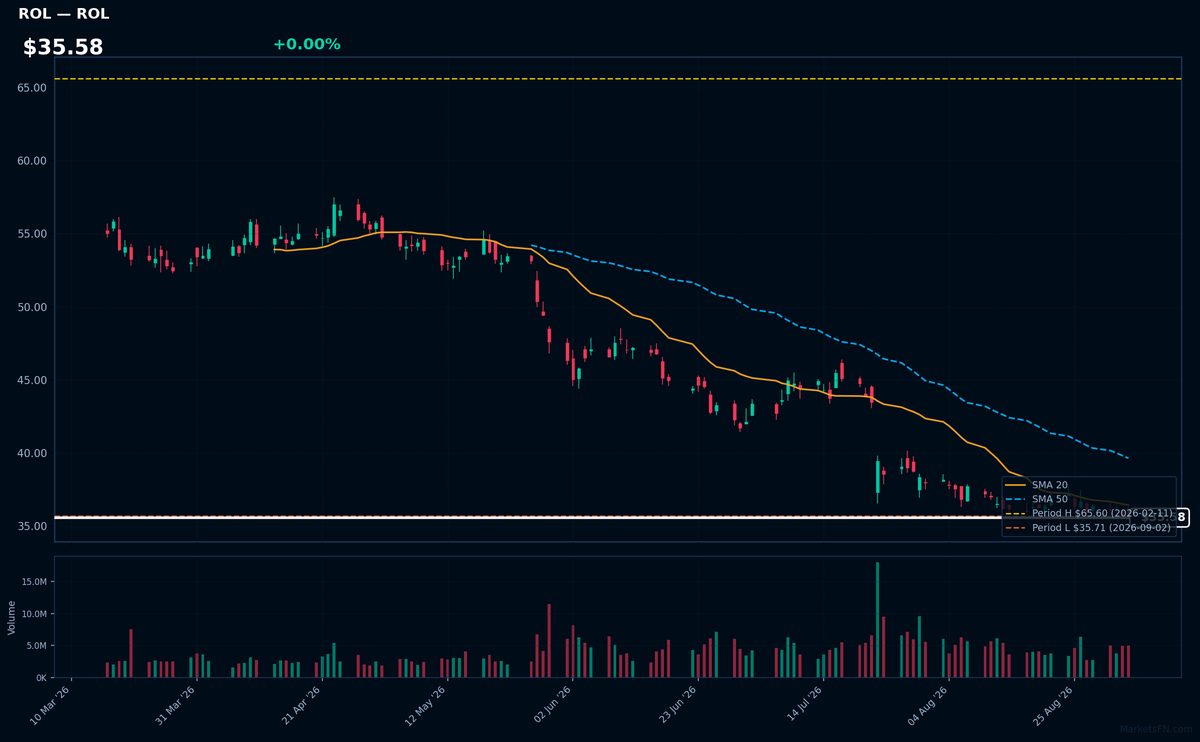
Task: Click the 35.00 price axis label
Action: tap(33, 526)
